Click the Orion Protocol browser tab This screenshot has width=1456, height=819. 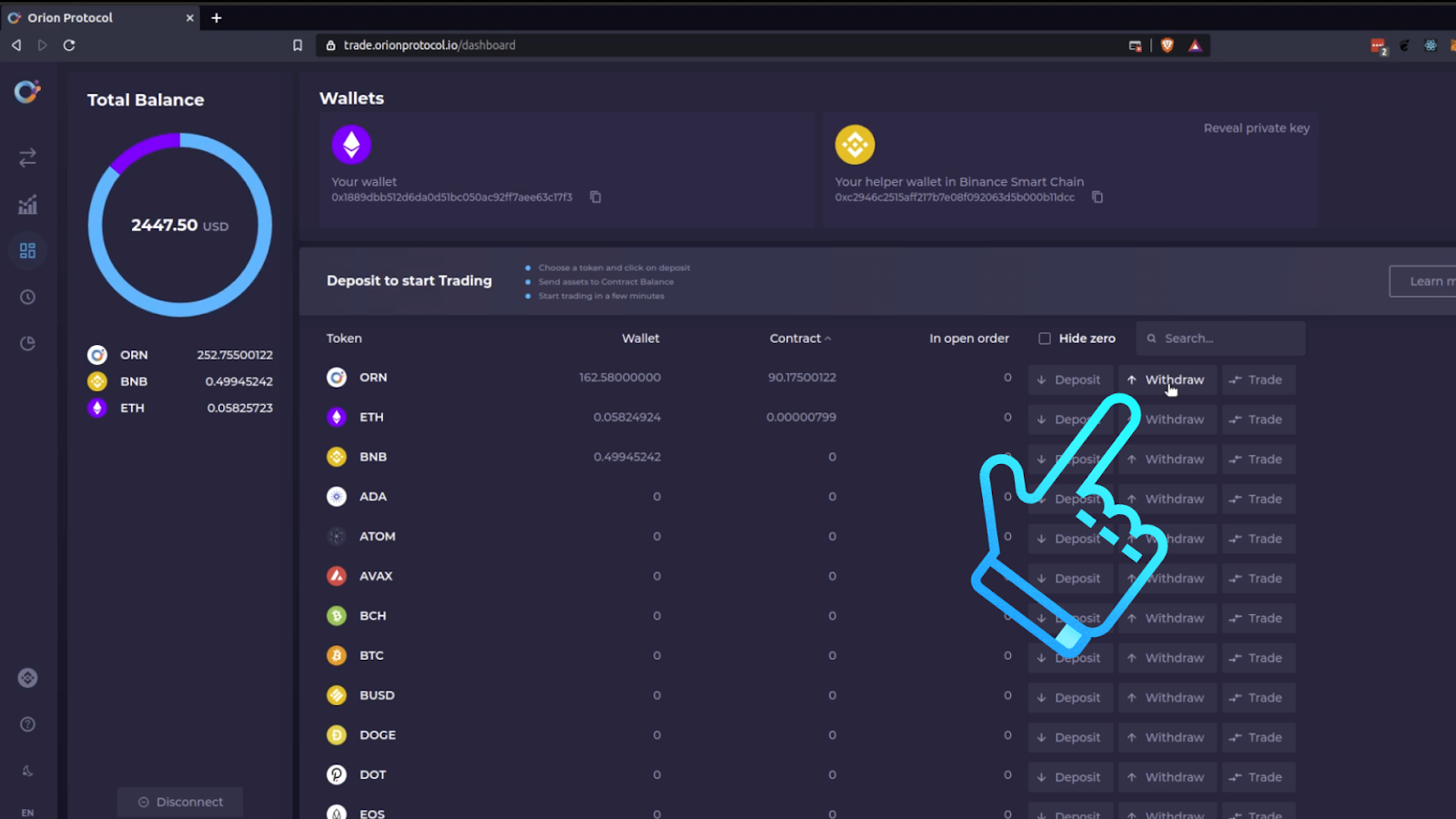tap(101, 17)
